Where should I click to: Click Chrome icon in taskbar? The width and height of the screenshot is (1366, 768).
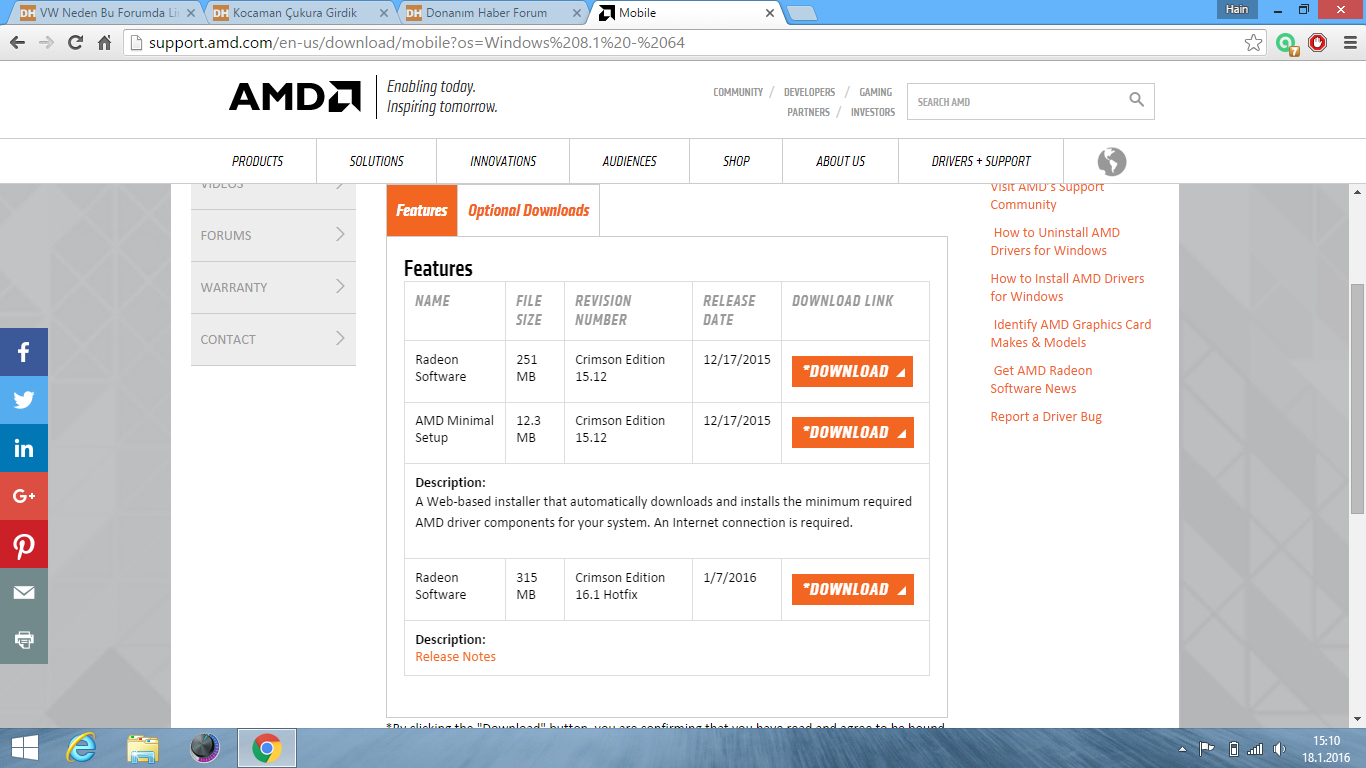266,748
